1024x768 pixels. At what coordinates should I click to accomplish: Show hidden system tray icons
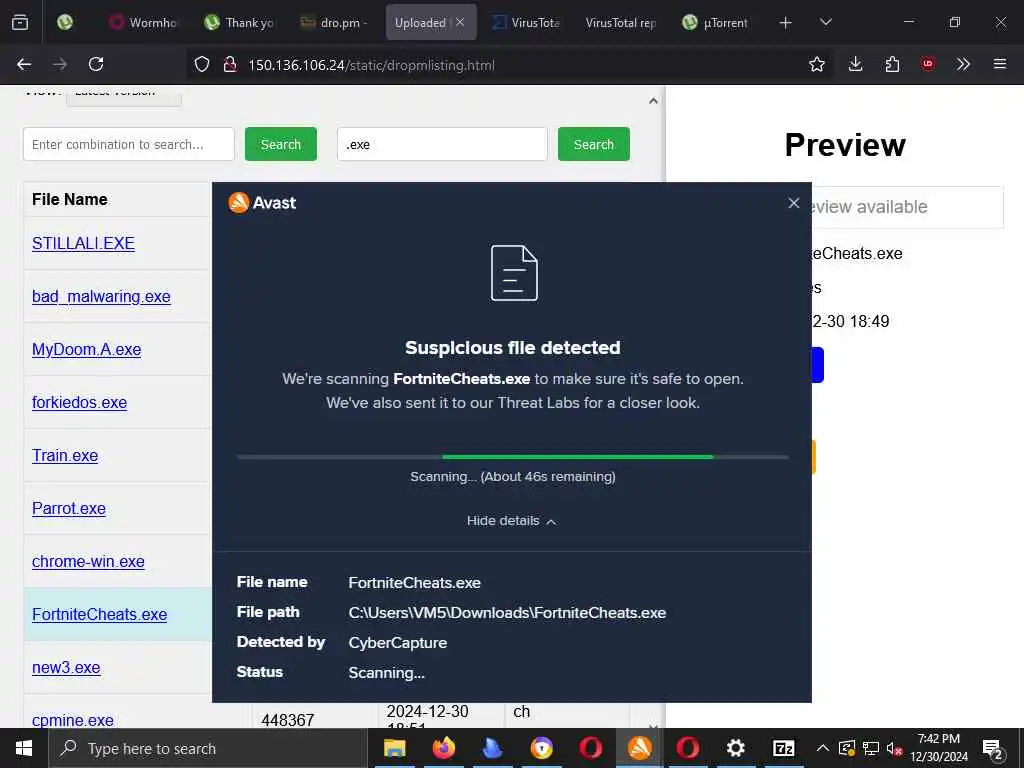pos(823,748)
